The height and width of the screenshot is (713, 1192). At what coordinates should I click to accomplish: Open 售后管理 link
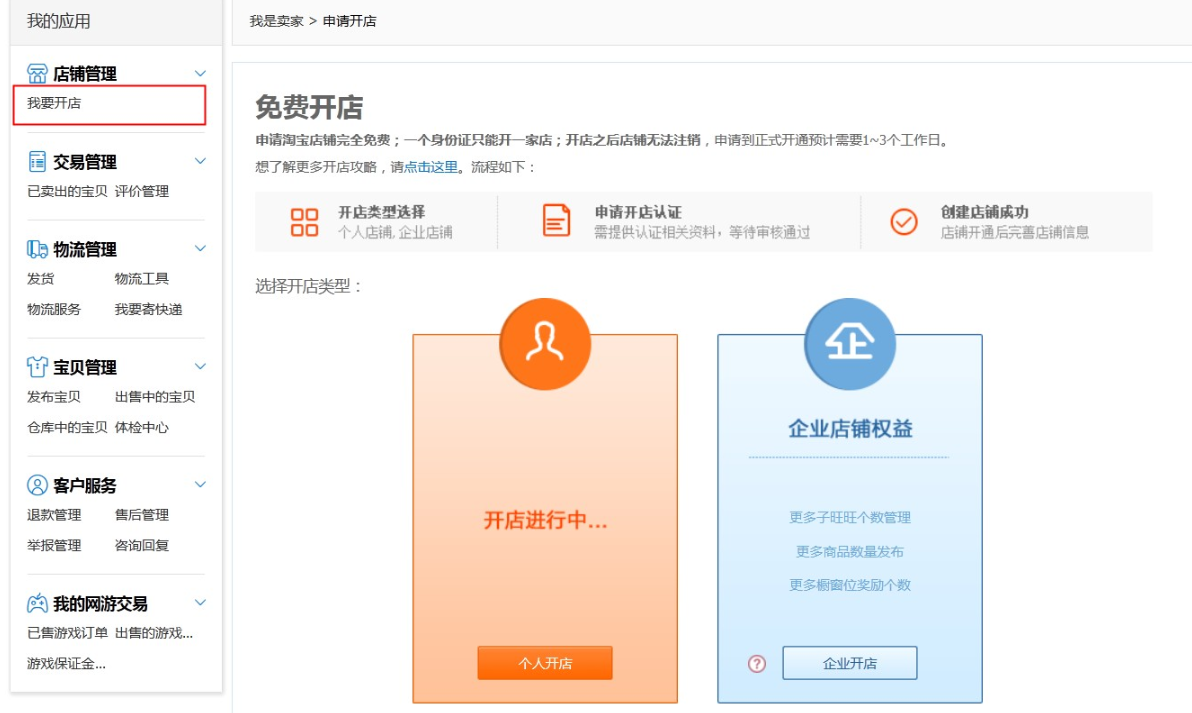click(142, 515)
